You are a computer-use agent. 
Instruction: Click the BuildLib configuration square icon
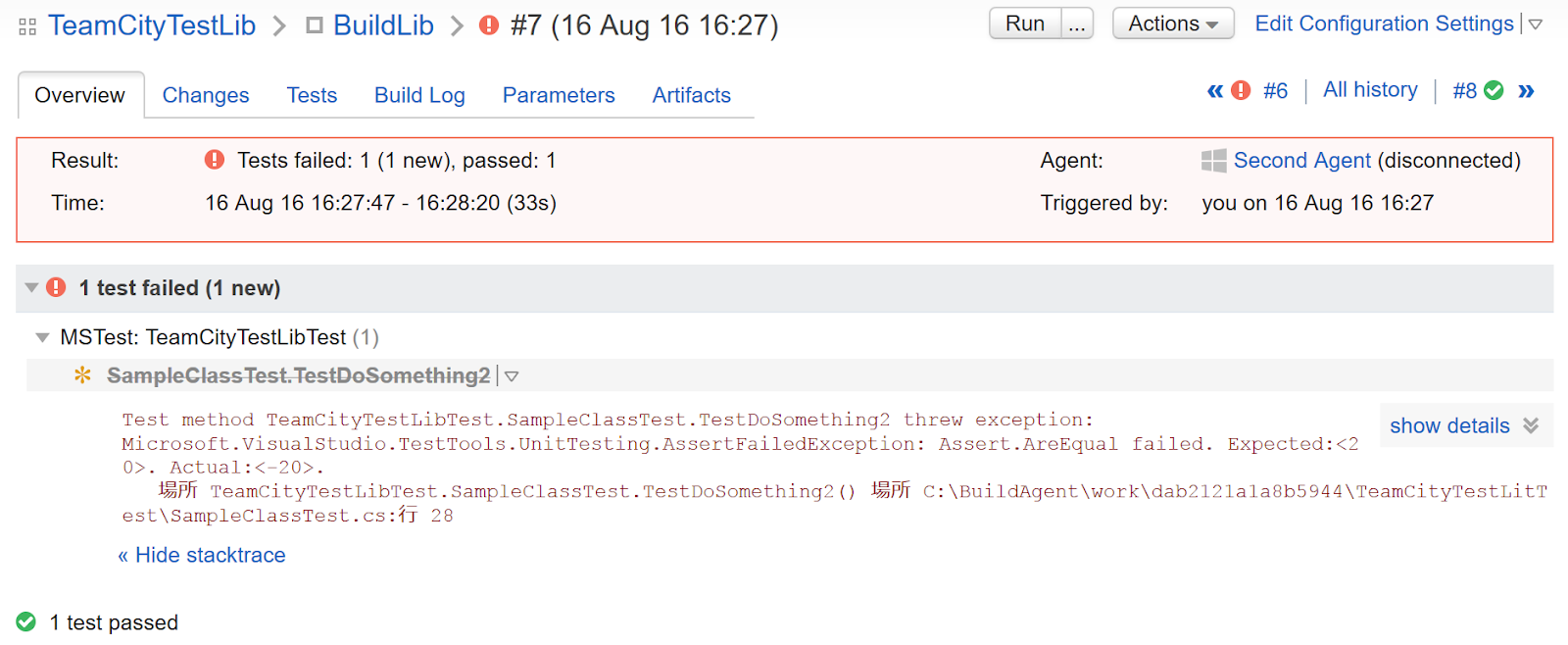coord(315,25)
